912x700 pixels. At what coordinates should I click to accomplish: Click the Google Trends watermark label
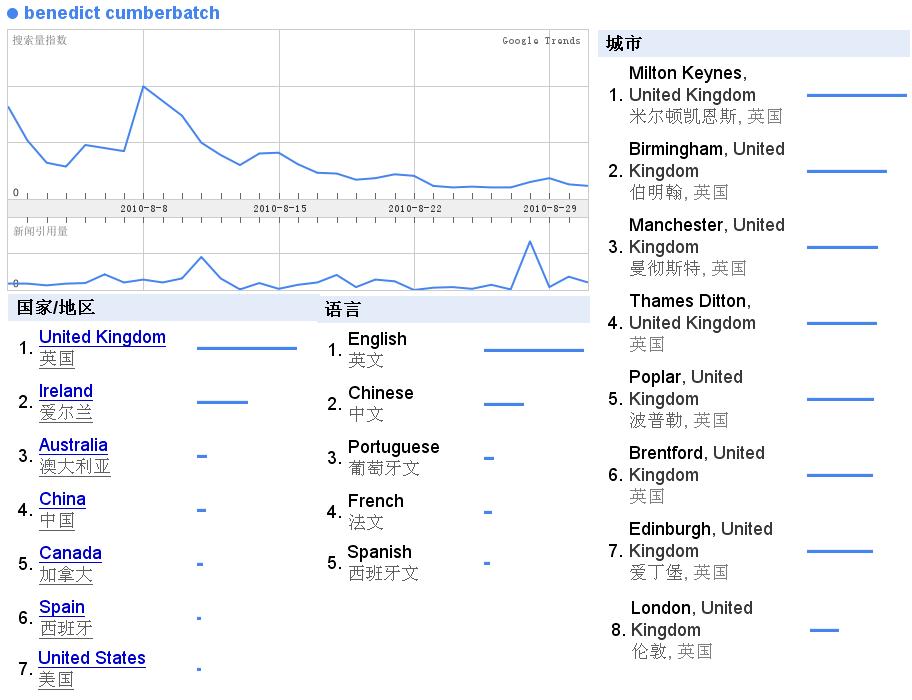point(541,41)
